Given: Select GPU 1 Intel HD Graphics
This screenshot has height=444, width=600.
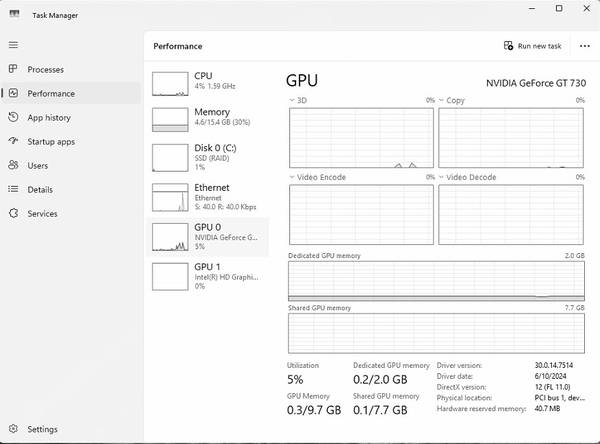Looking at the screenshot, I should click(x=209, y=275).
